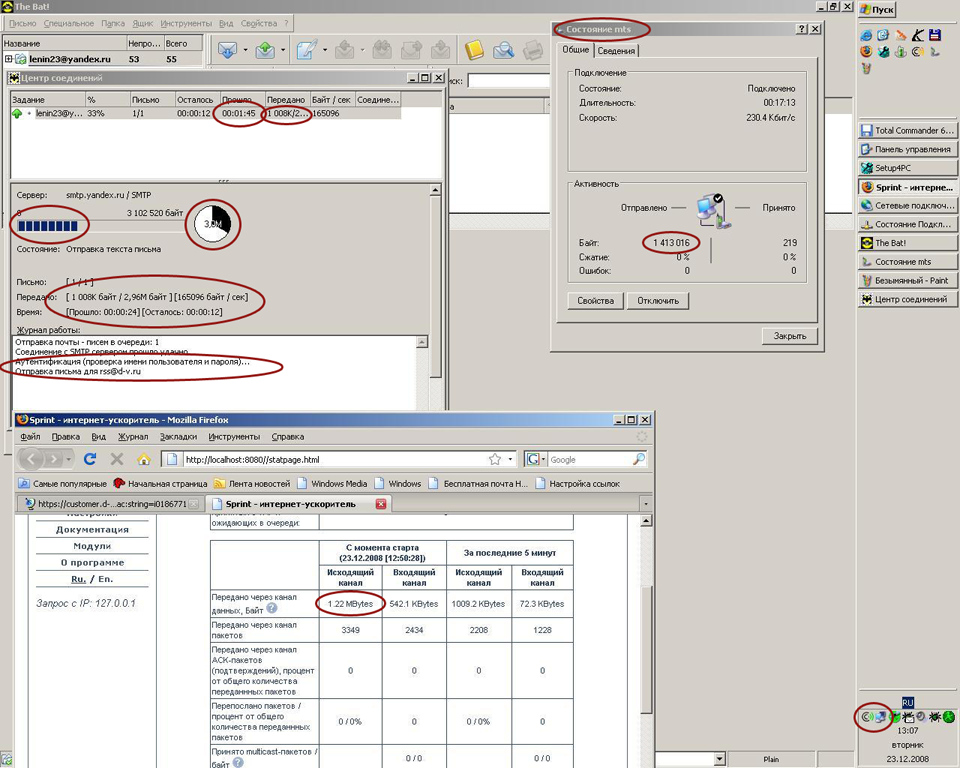Click the Модули link in Sprint sidebar

pyautogui.click(x=92, y=546)
